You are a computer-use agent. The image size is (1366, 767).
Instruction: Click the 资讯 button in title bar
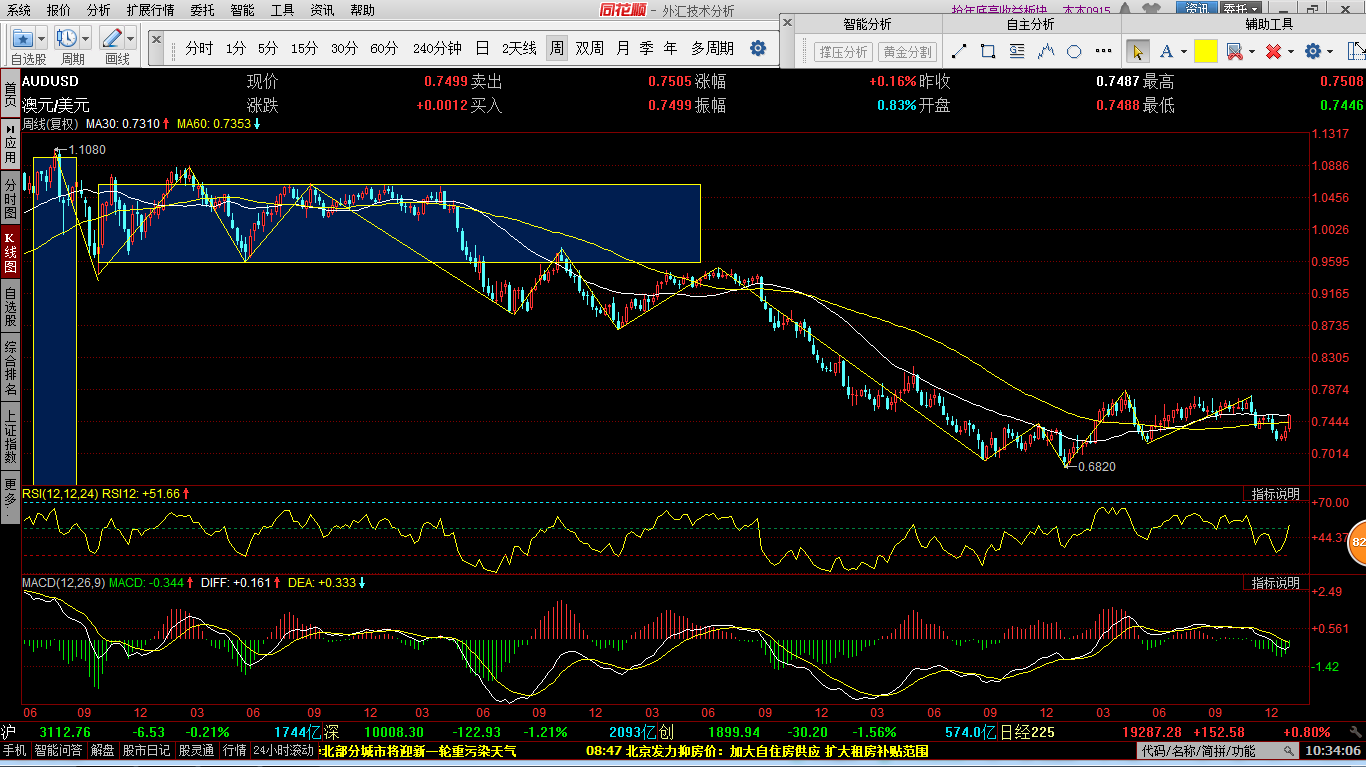click(x=1196, y=9)
